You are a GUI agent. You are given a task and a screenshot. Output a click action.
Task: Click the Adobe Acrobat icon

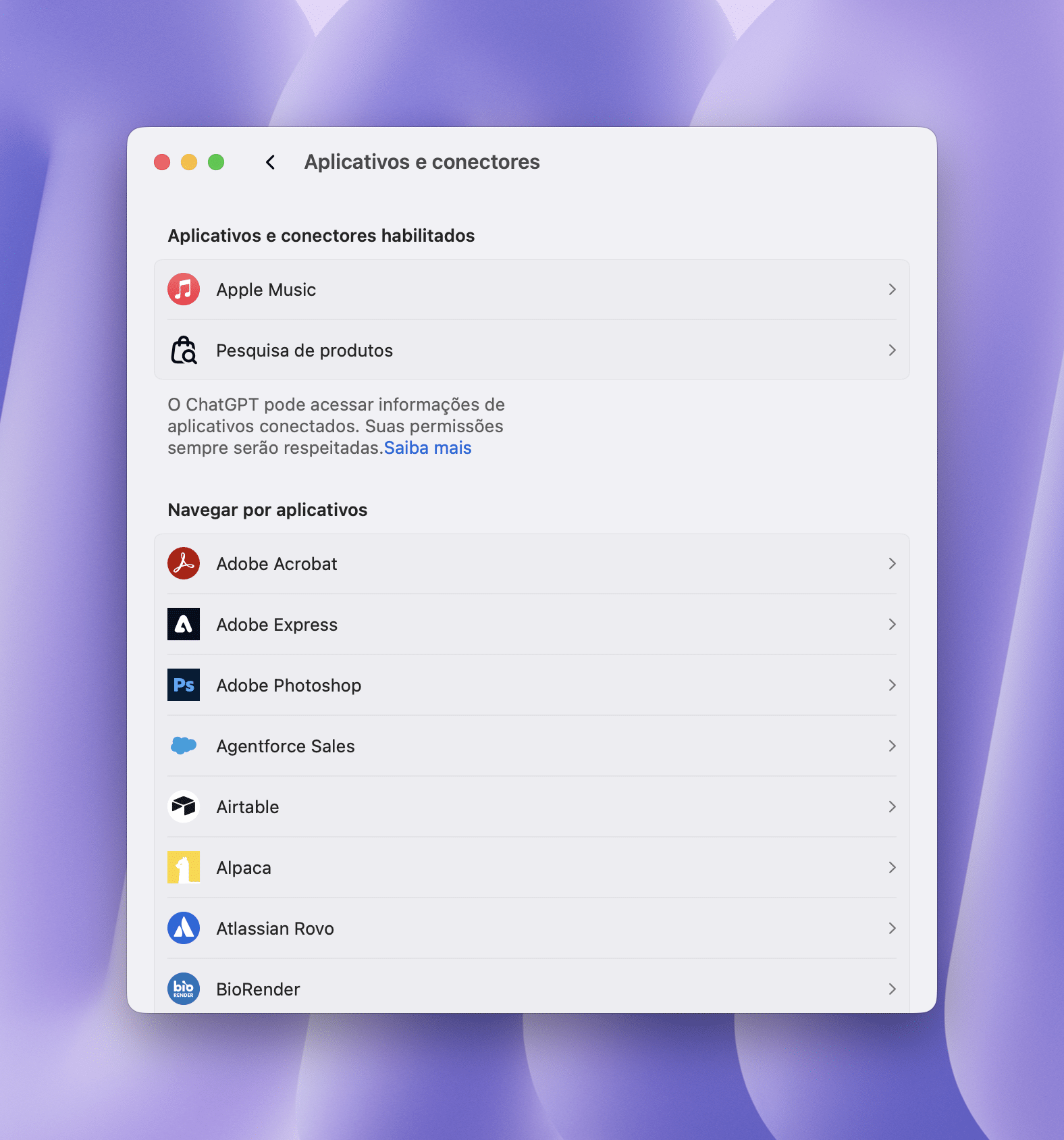point(184,564)
